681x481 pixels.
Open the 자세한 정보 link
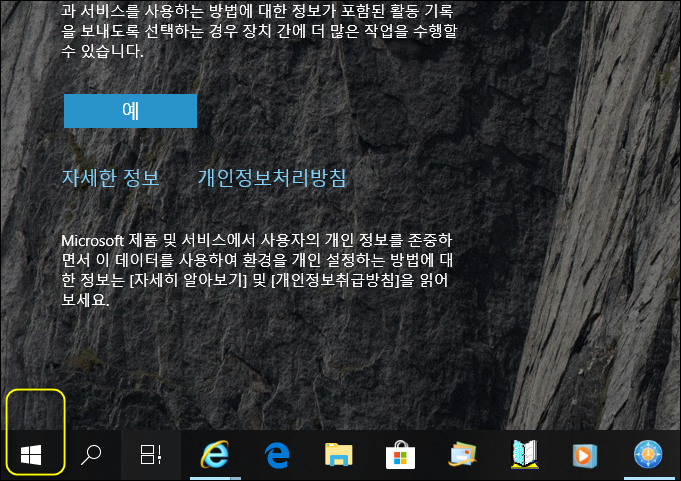(x=111, y=178)
